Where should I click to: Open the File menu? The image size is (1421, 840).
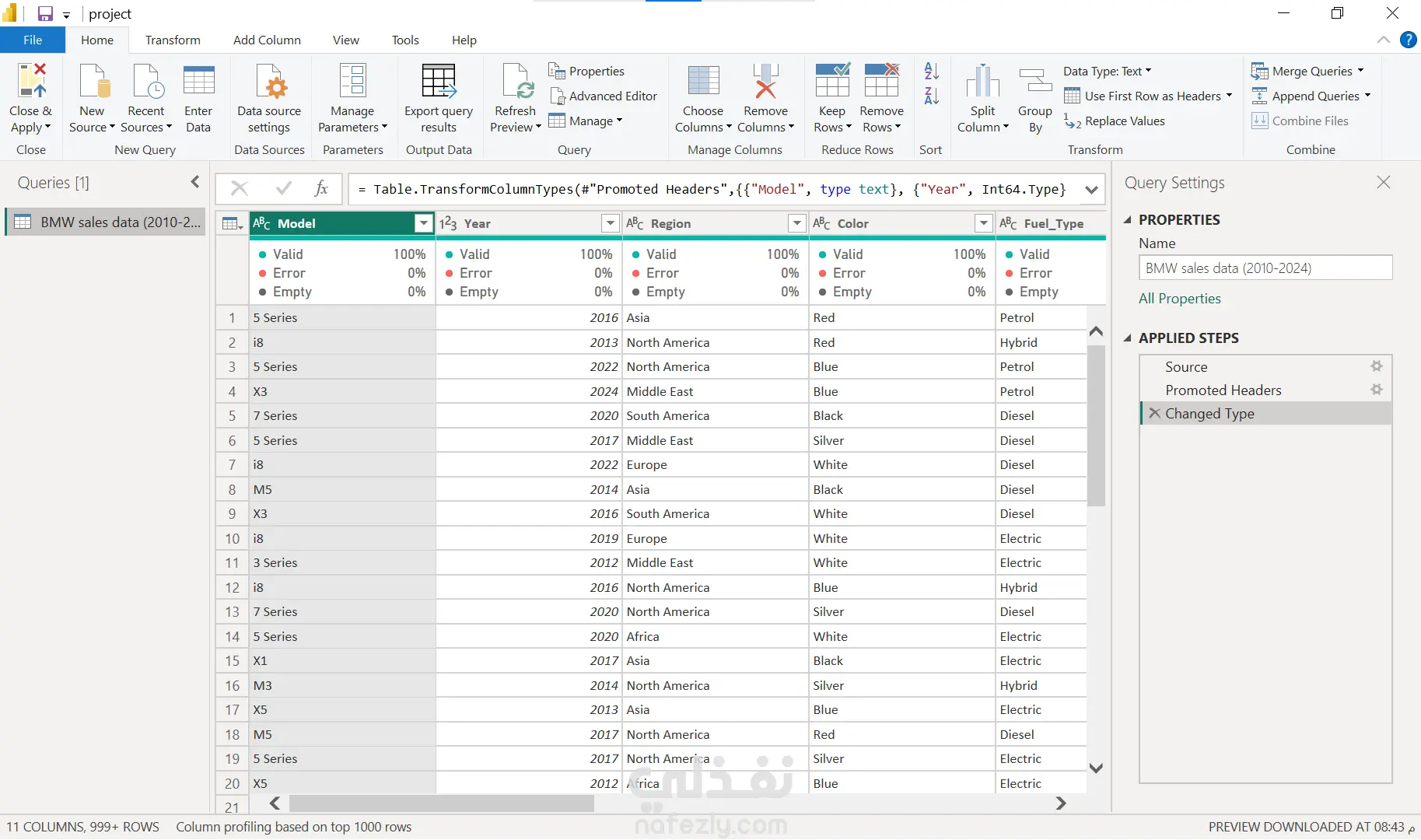point(33,40)
